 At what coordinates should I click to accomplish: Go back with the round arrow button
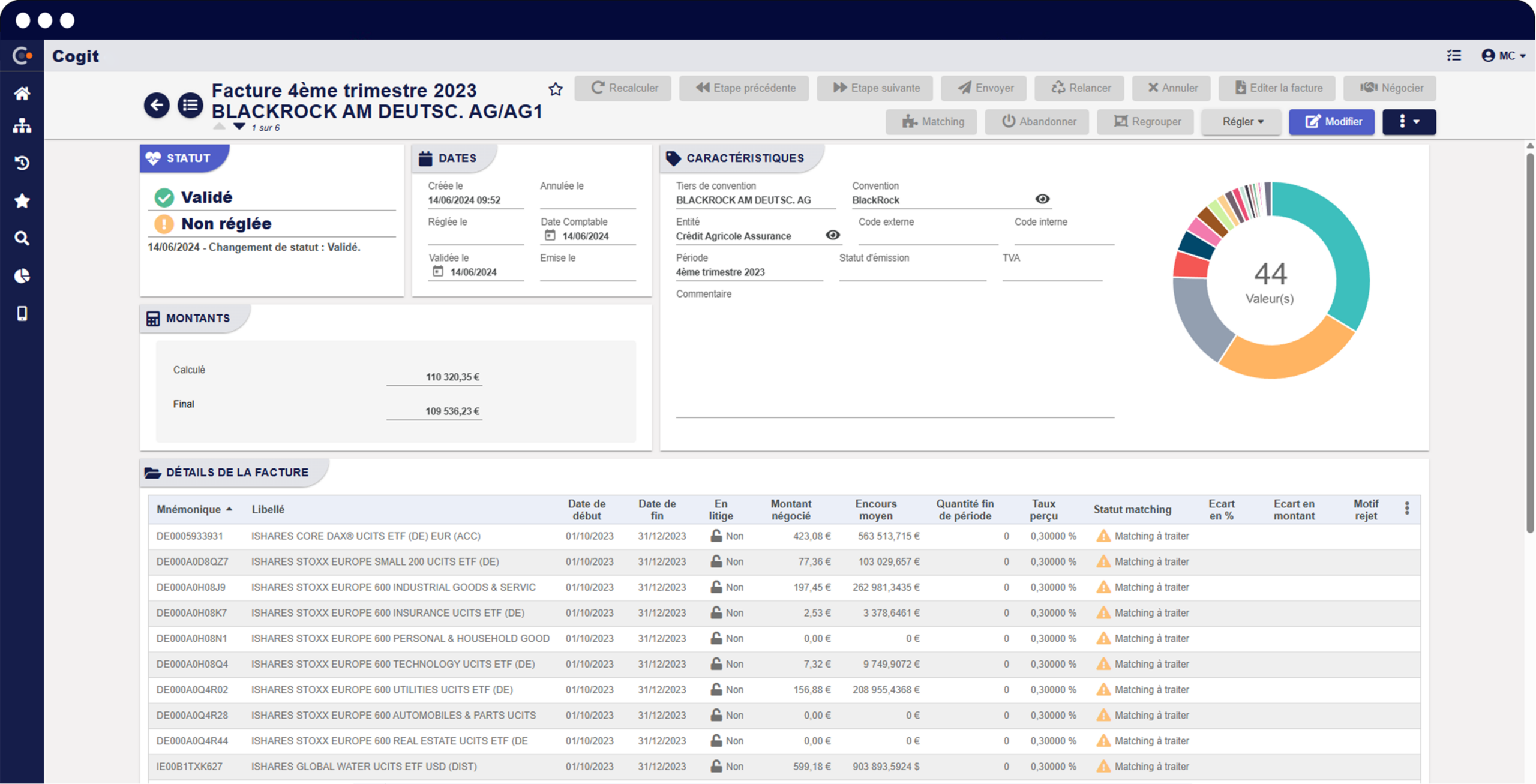coord(157,106)
